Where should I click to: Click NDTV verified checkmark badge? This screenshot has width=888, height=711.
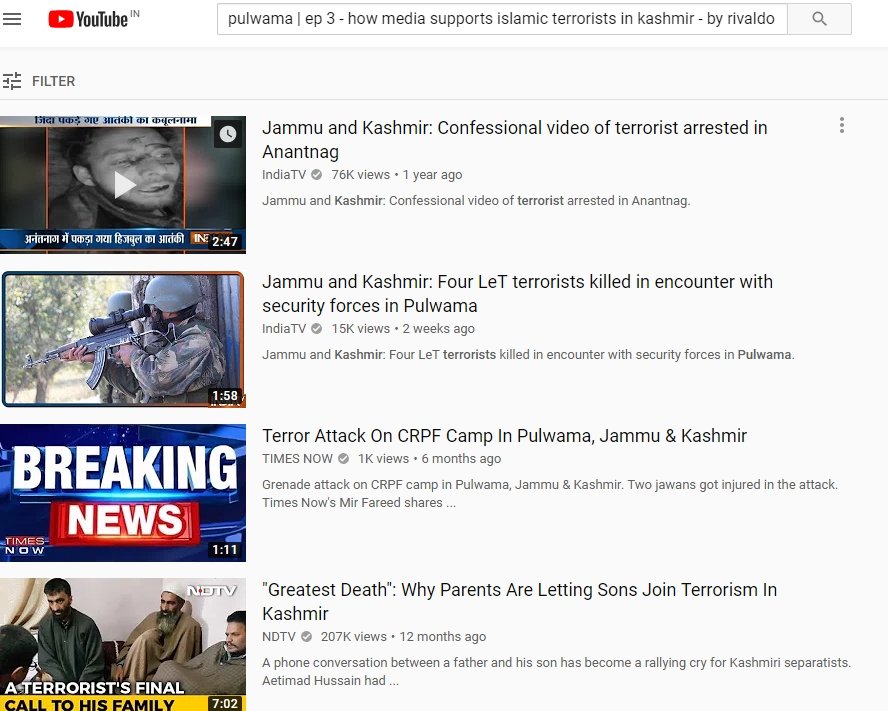(306, 637)
